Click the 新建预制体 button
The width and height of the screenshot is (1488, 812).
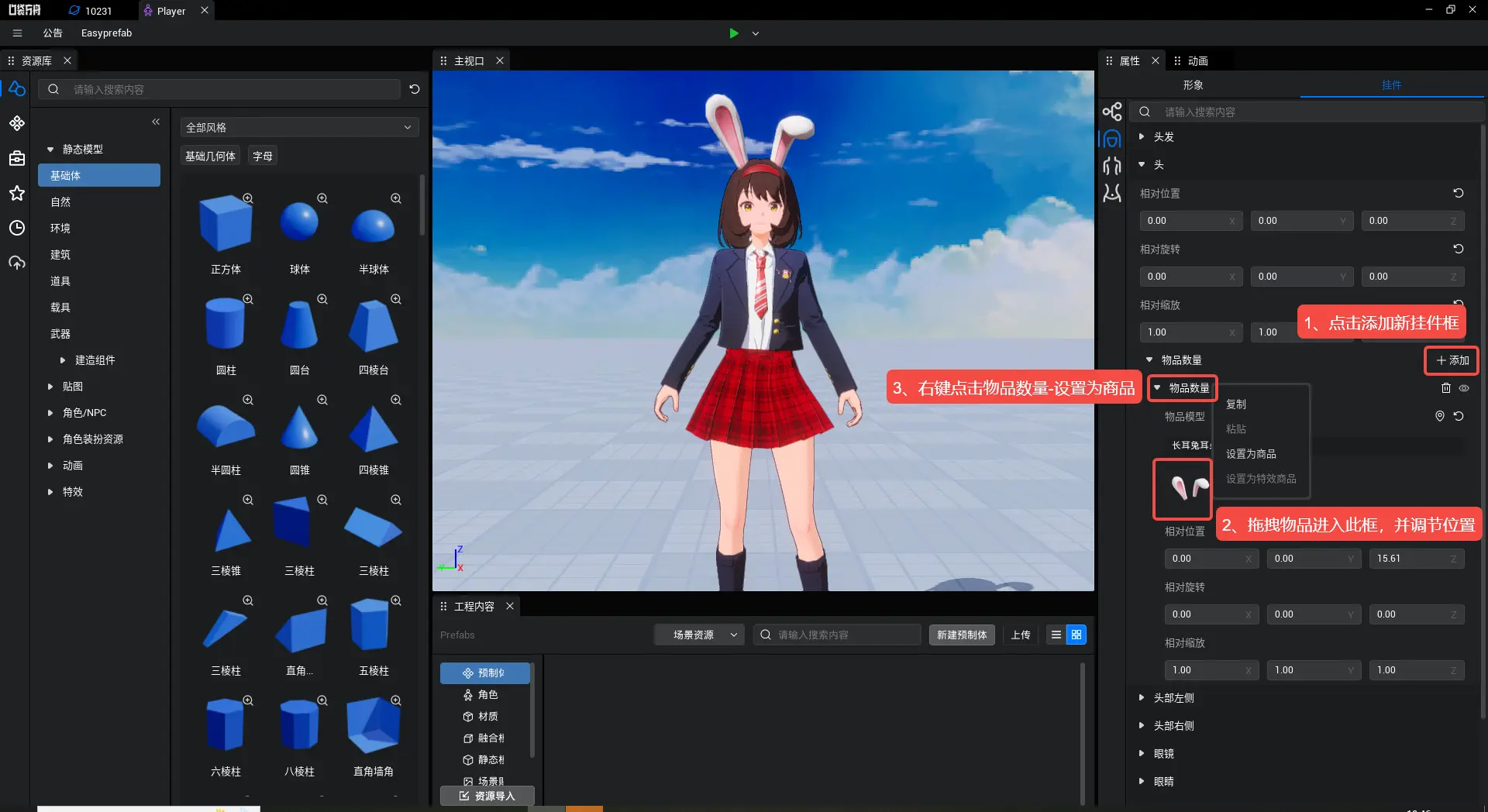962,635
